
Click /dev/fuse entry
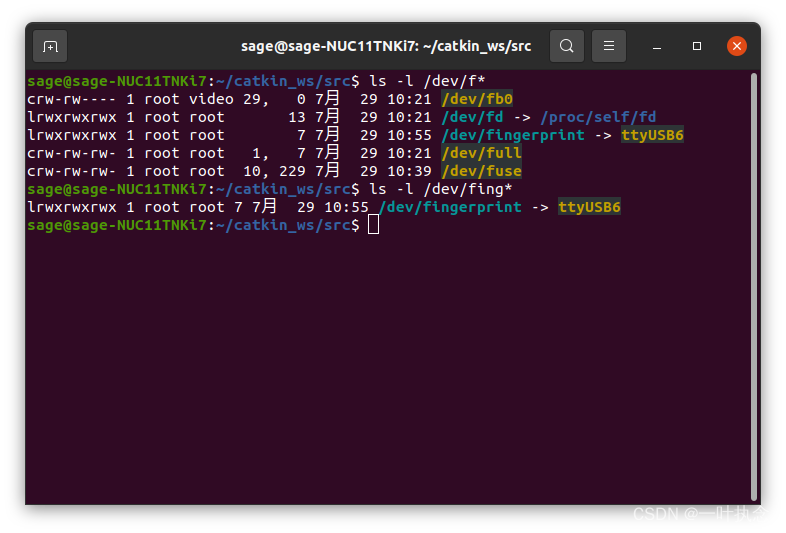click(x=481, y=171)
